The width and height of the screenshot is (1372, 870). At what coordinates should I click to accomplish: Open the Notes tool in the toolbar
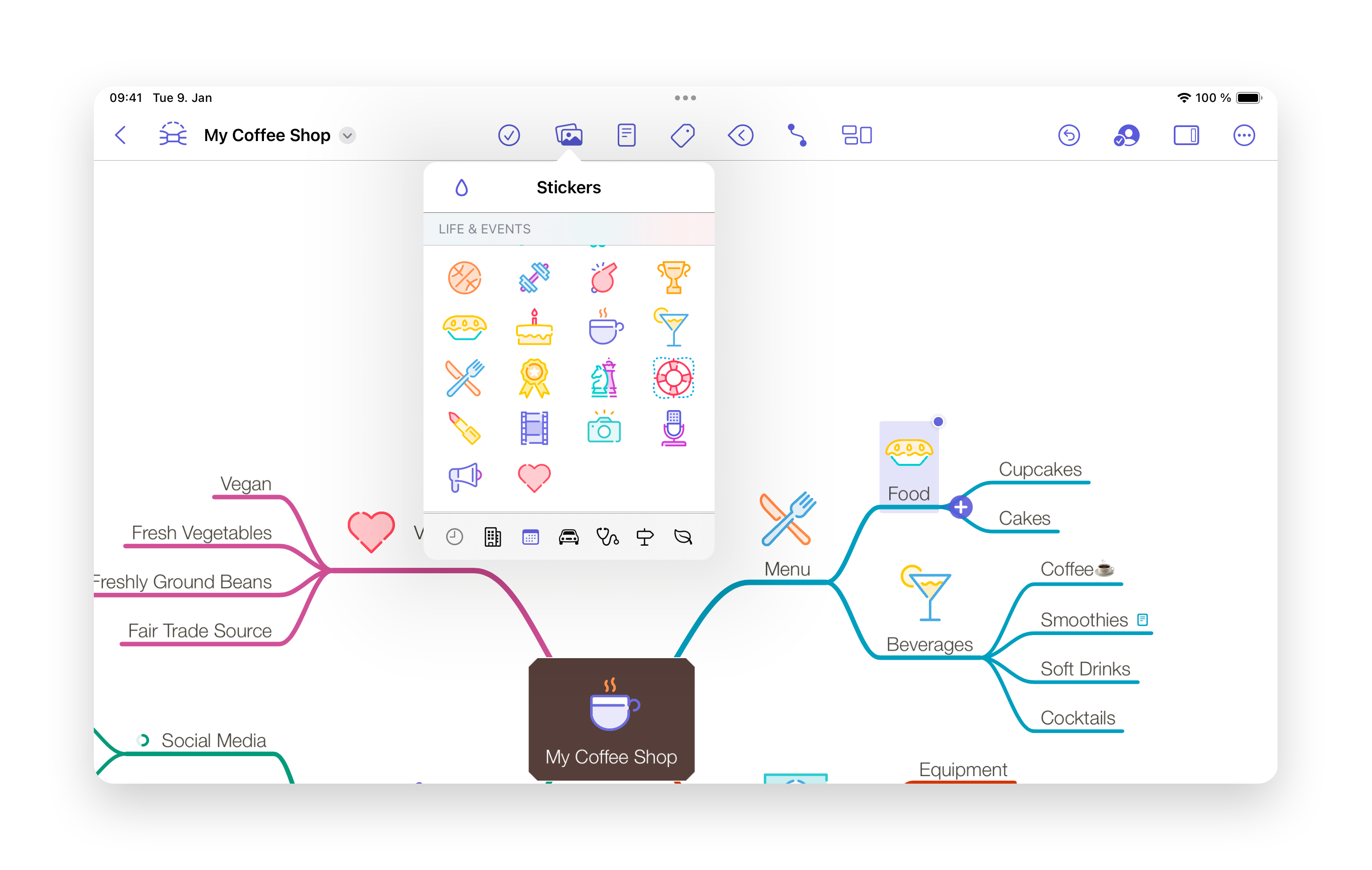tap(626, 135)
